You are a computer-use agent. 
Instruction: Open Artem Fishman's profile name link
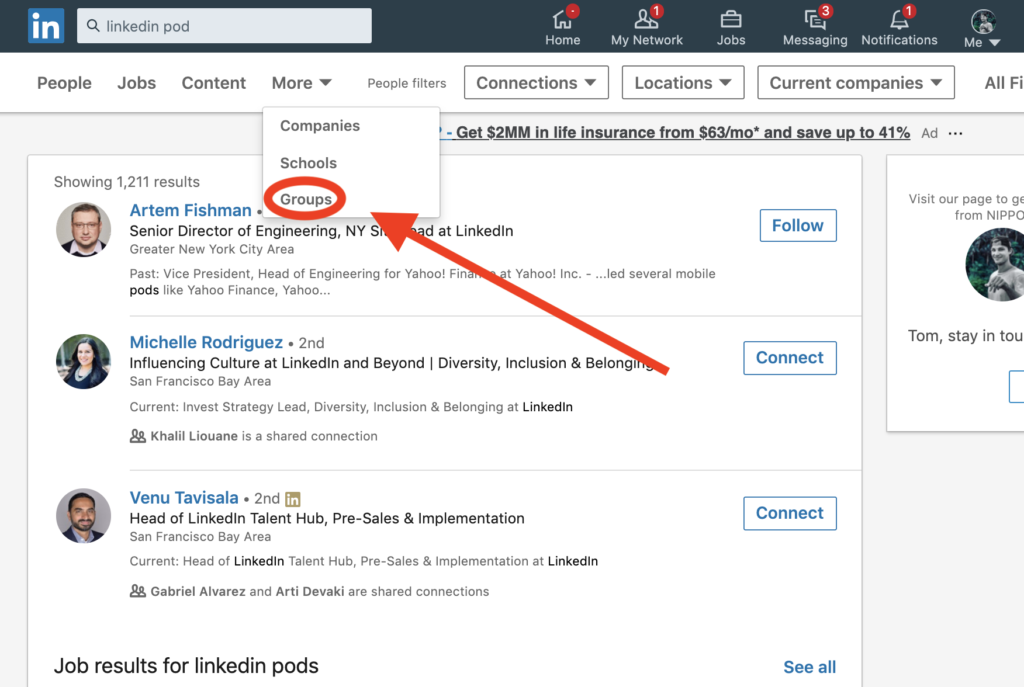tap(190, 210)
